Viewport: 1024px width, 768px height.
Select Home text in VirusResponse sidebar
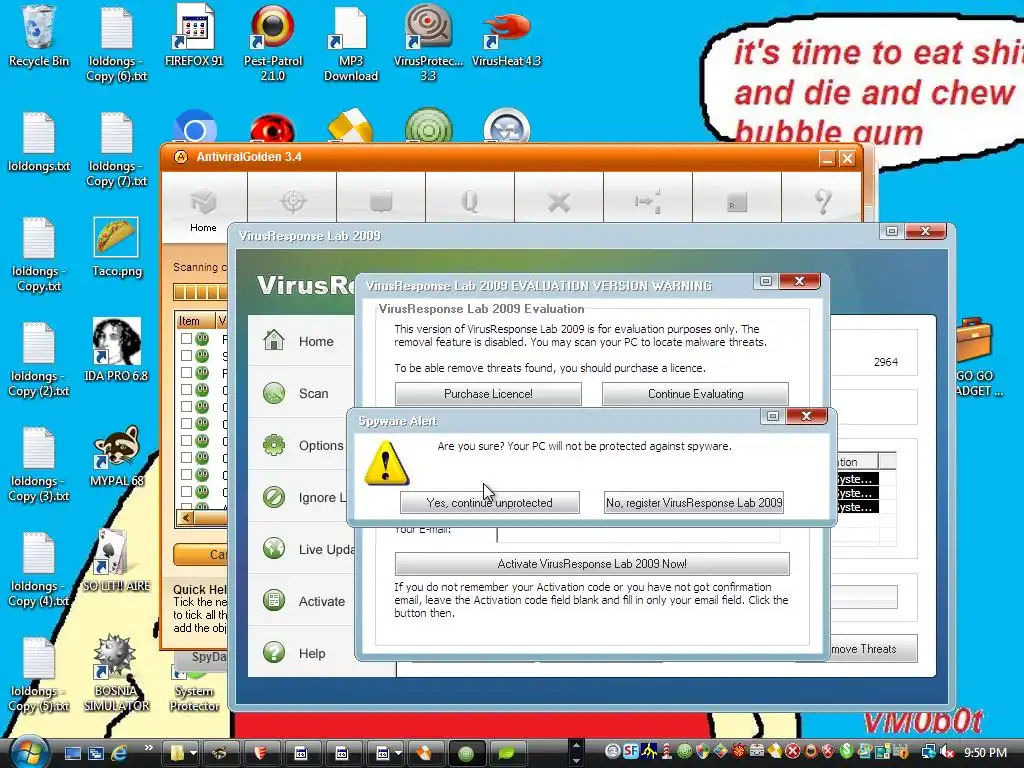316,342
